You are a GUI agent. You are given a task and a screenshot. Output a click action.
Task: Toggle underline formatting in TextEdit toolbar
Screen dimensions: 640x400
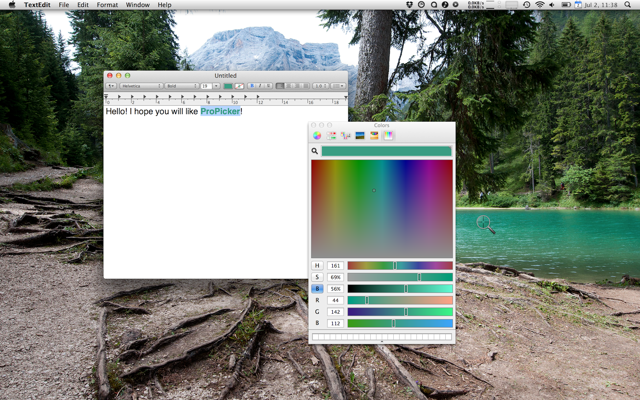coord(268,86)
